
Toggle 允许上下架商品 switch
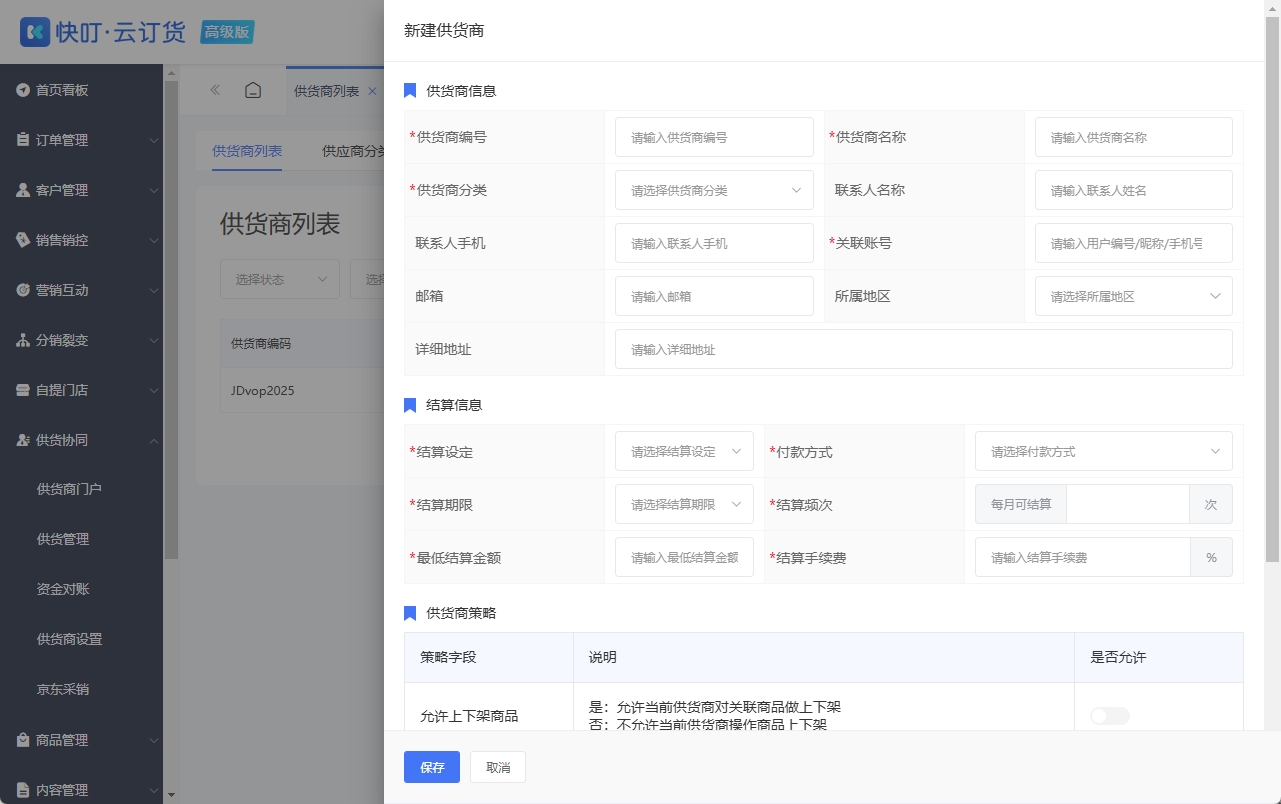point(1110,716)
